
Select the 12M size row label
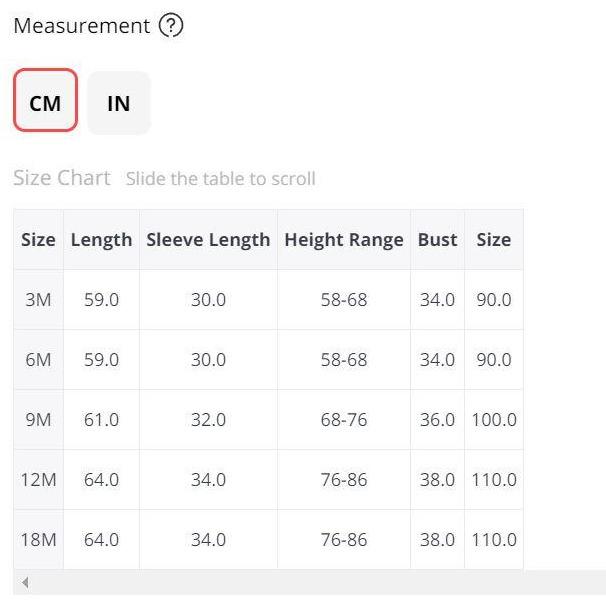pos(38,480)
